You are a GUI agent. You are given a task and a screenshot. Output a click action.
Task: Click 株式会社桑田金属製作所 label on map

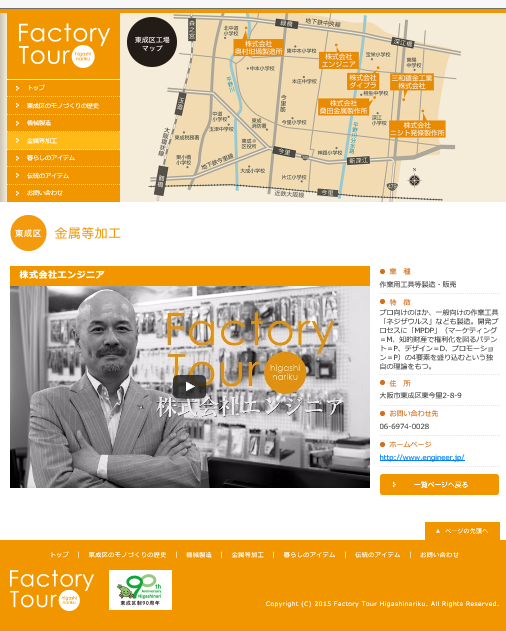[343, 107]
